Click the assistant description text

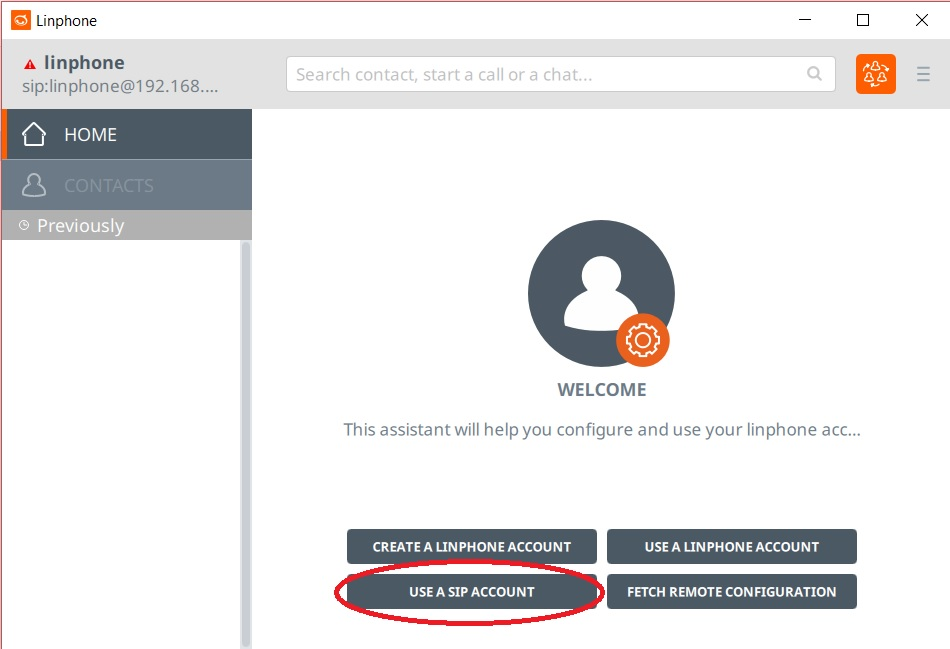point(602,430)
